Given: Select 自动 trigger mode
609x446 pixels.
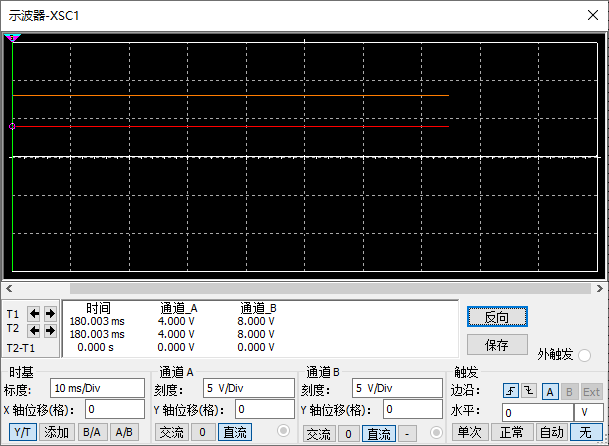Looking at the screenshot, I should pos(552,432).
